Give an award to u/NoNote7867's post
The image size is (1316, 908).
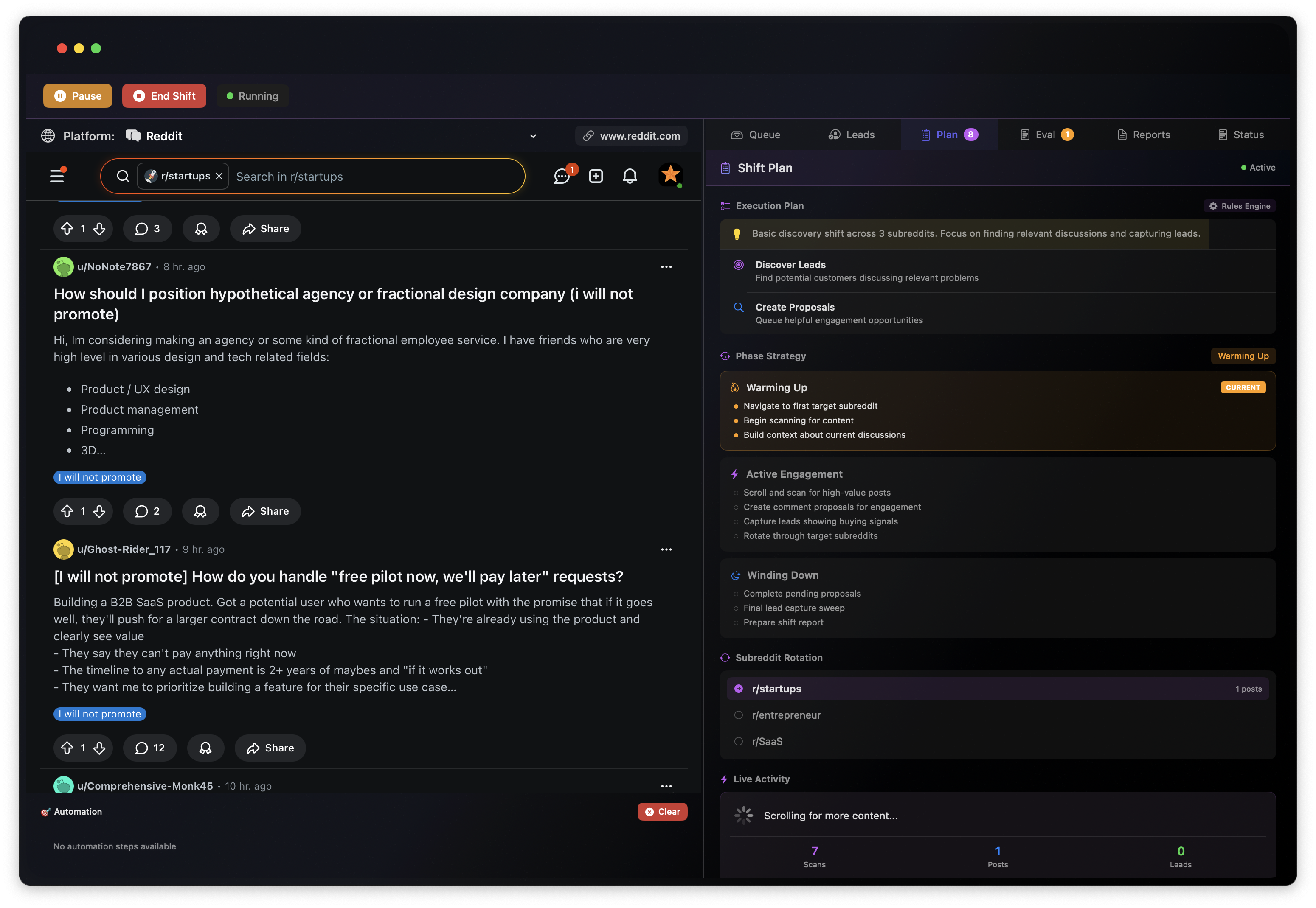(x=200, y=511)
